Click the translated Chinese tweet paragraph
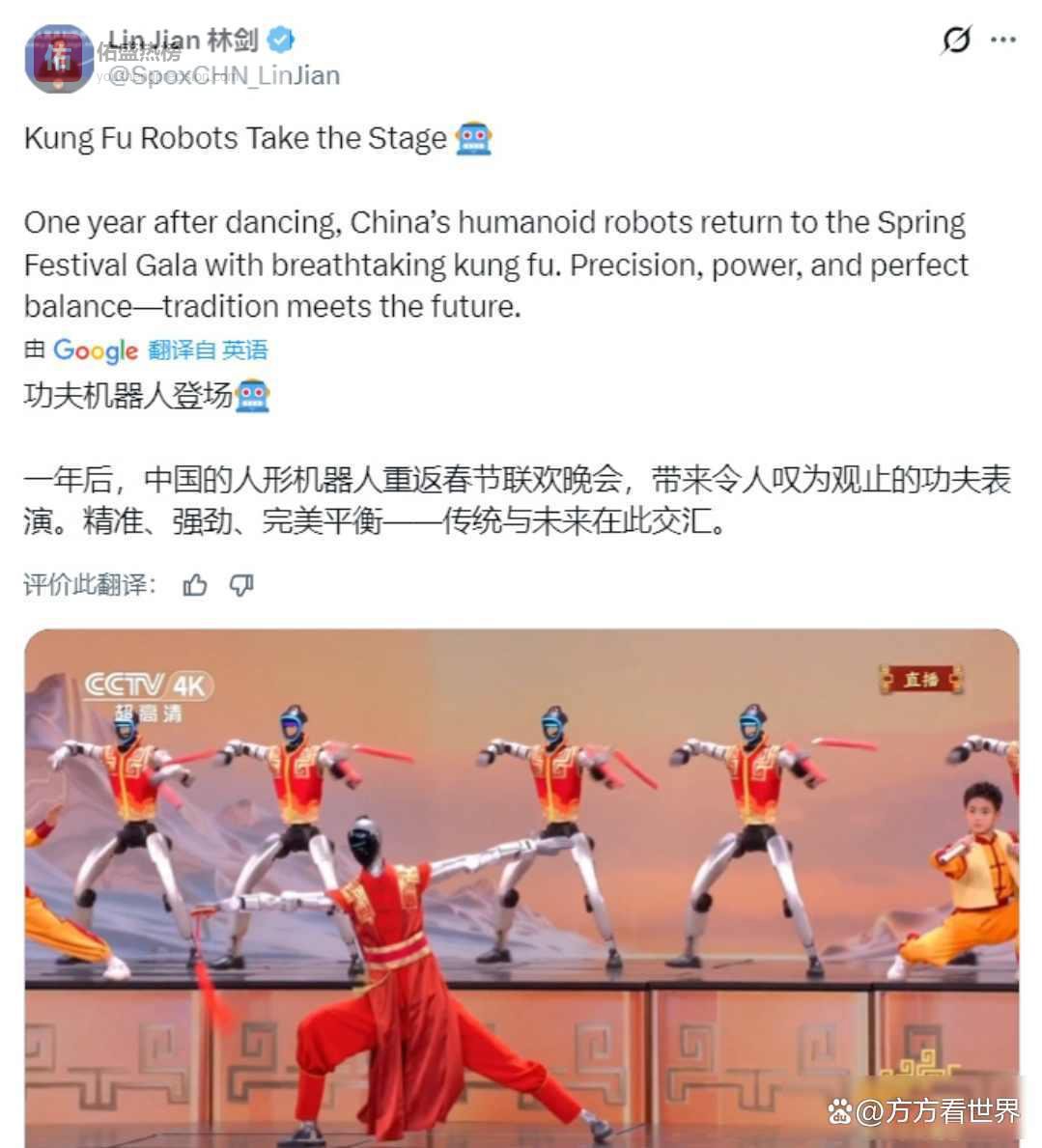The image size is (1042, 1148). 517,500
